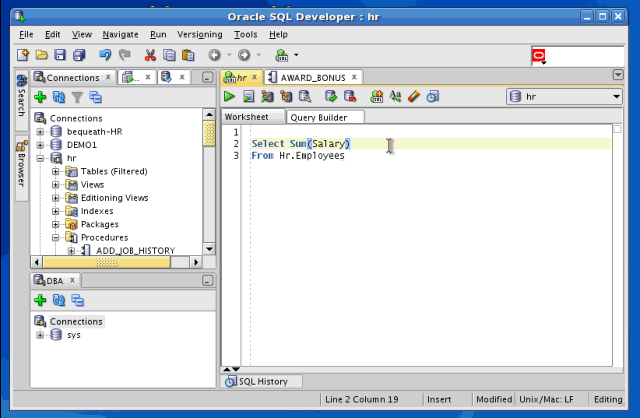Click the New file icon in main toolbar
The height and width of the screenshot is (418, 640).
pos(23,55)
